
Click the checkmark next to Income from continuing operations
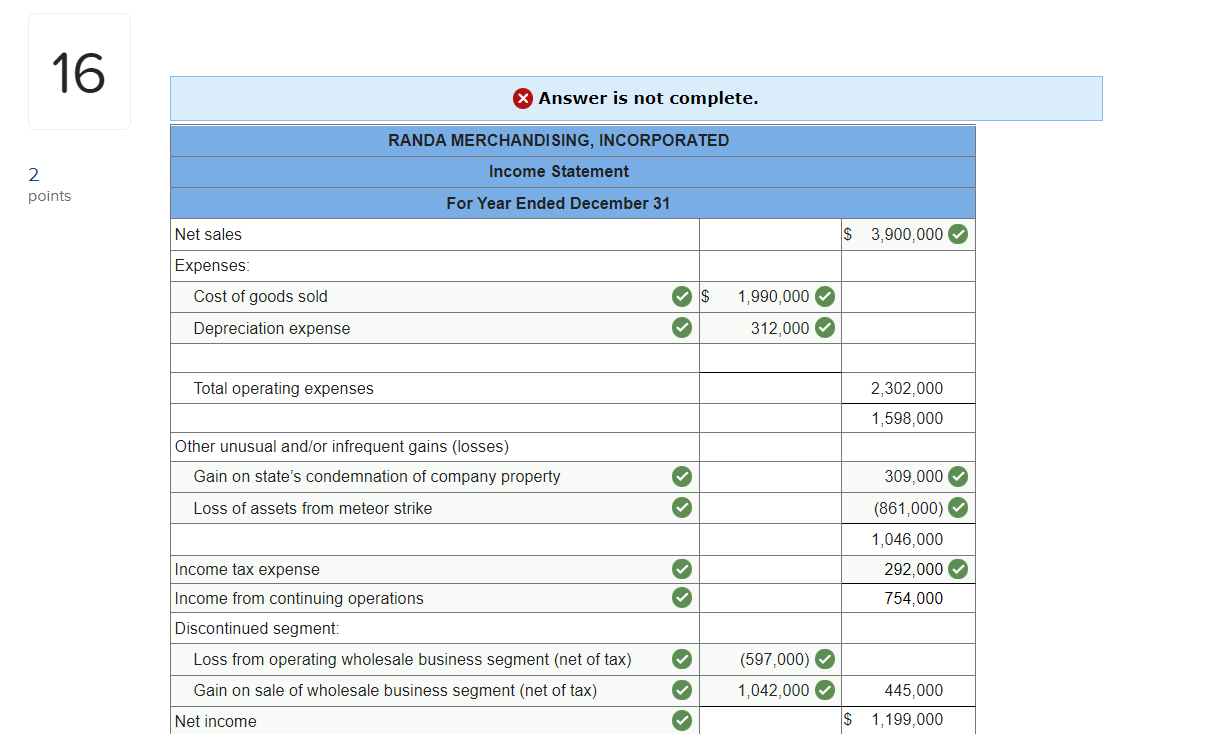(682, 597)
